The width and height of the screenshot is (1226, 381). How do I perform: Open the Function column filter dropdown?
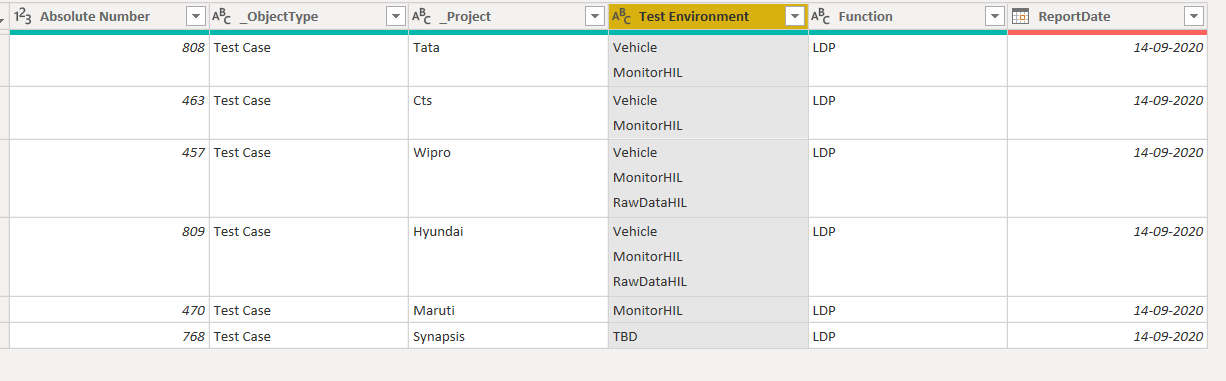point(994,16)
